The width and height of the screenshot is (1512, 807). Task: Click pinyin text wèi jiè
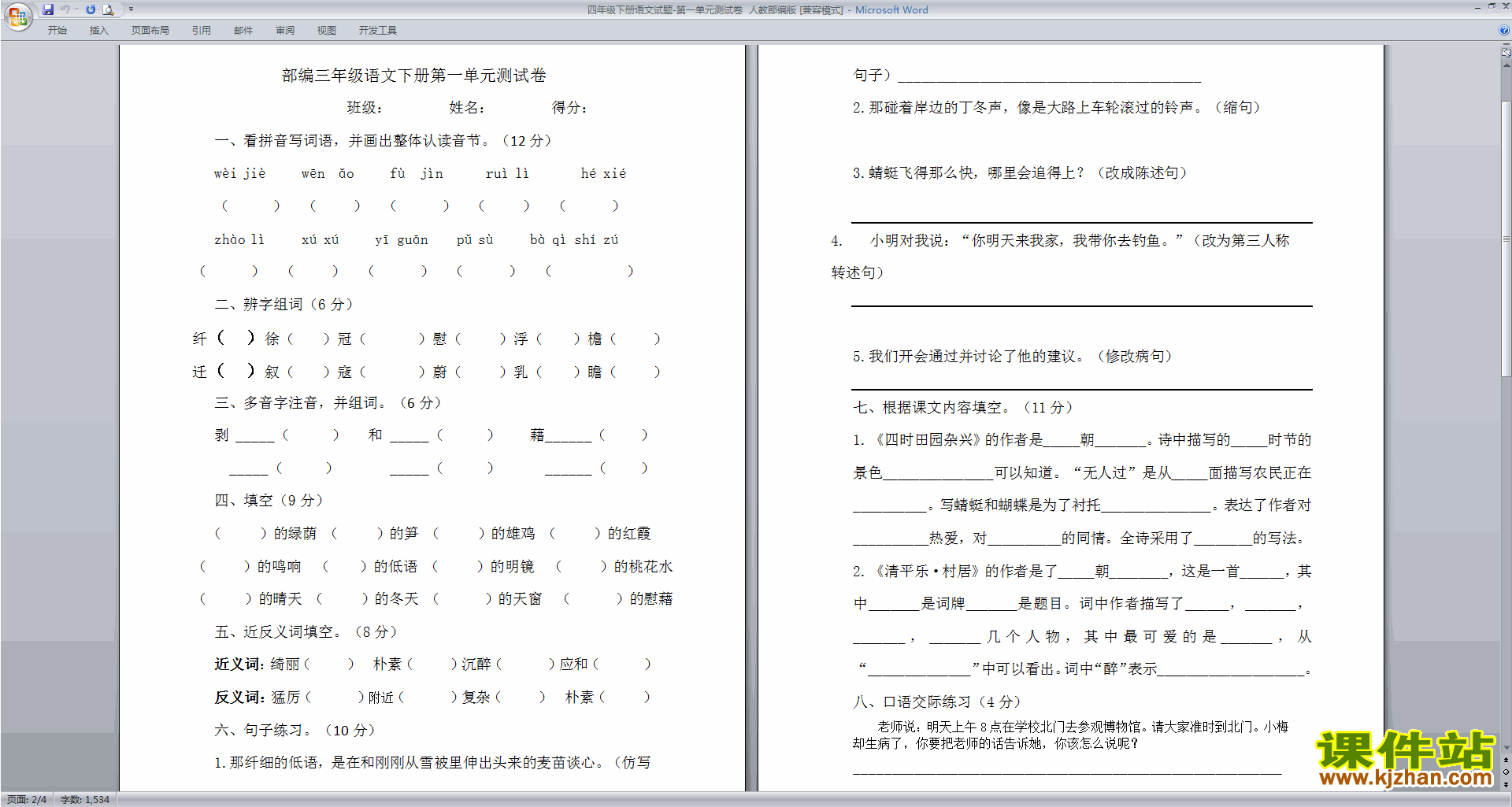point(240,173)
